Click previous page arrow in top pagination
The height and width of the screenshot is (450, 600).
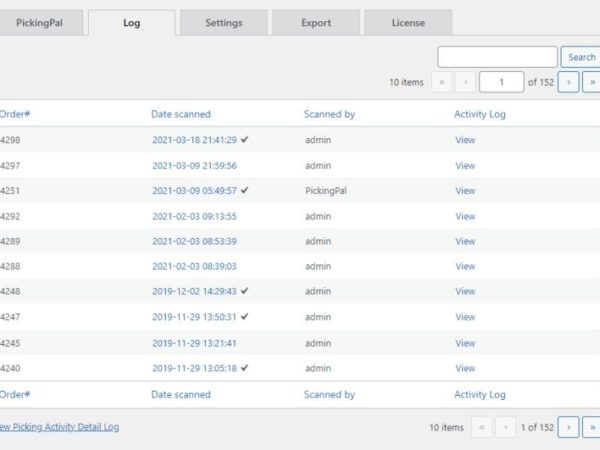click(465, 82)
